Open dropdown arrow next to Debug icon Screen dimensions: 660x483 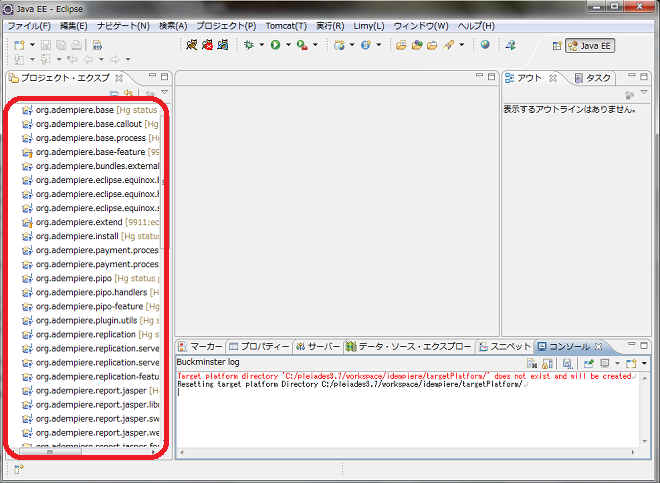261,45
